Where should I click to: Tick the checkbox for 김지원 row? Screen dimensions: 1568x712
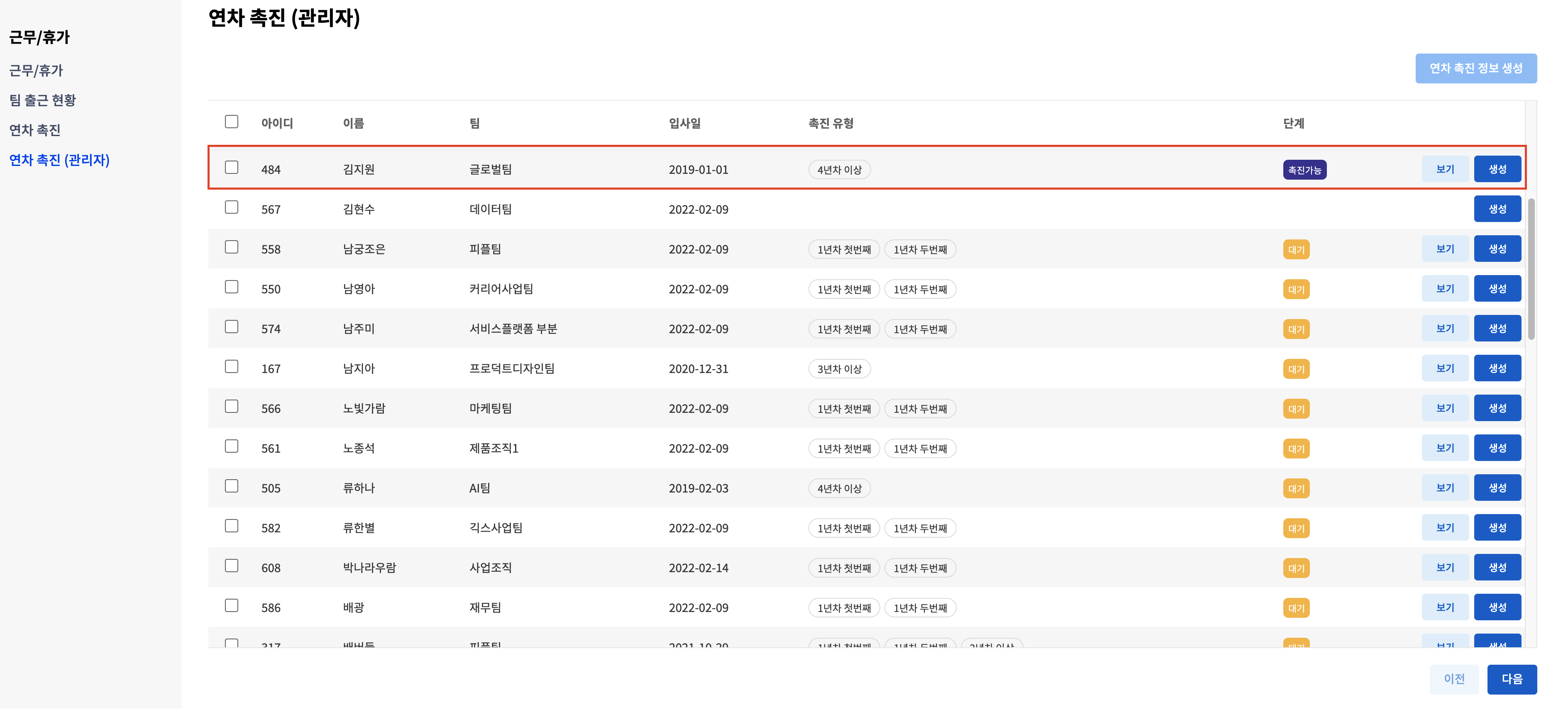click(231, 167)
